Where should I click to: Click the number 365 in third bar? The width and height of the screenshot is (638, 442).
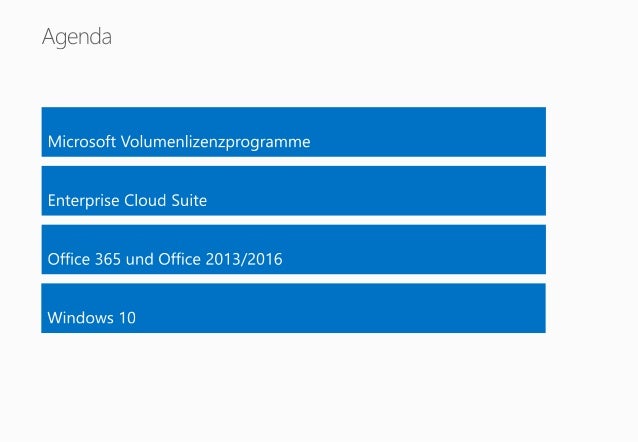point(108,259)
